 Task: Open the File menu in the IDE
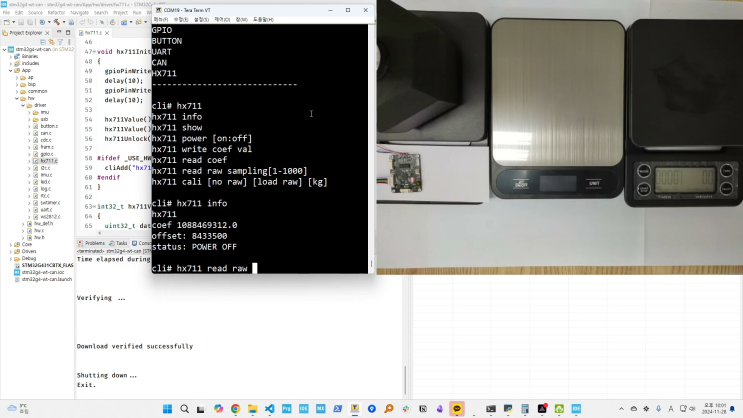pyautogui.click(x=6, y=13)
